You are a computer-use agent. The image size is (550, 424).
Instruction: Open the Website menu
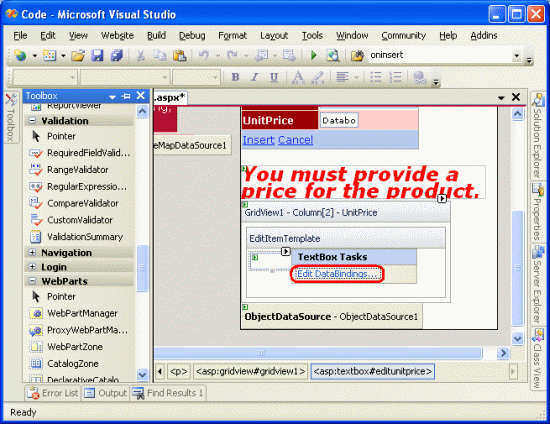click(117, 35)
